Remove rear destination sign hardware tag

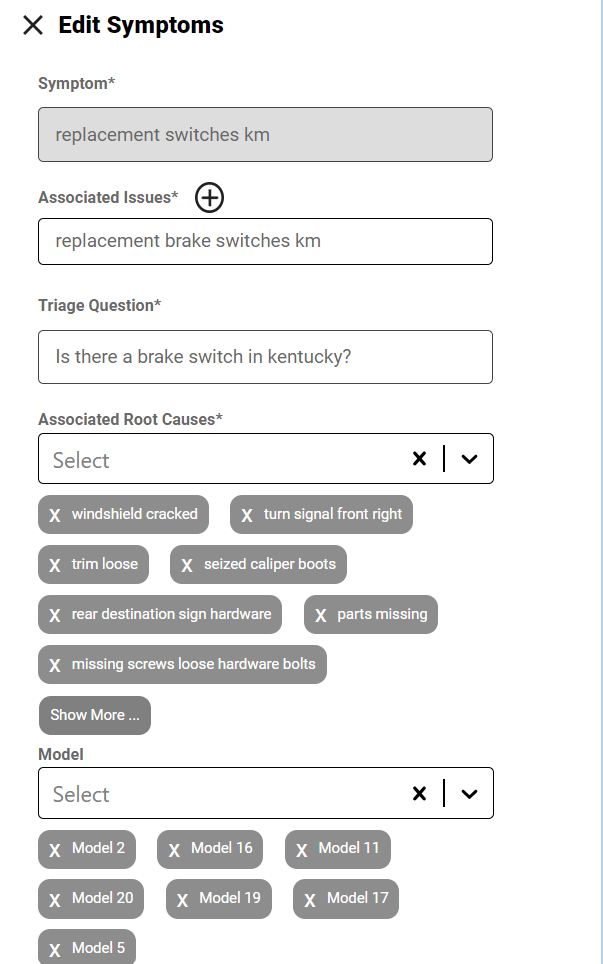[55, 615]
